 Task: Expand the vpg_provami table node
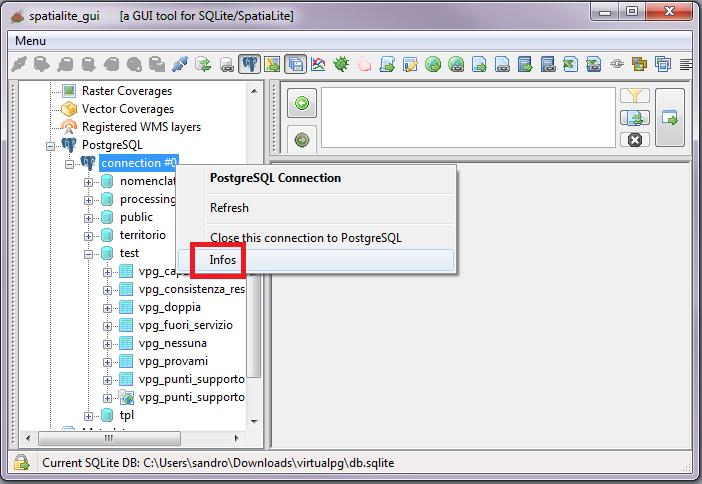coord(107,362)
